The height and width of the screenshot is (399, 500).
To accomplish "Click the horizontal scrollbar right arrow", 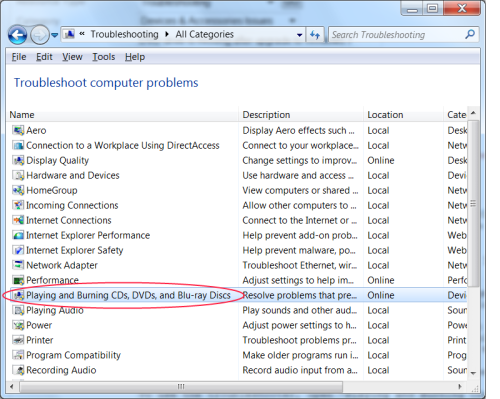I will click(x=460, y=387).
